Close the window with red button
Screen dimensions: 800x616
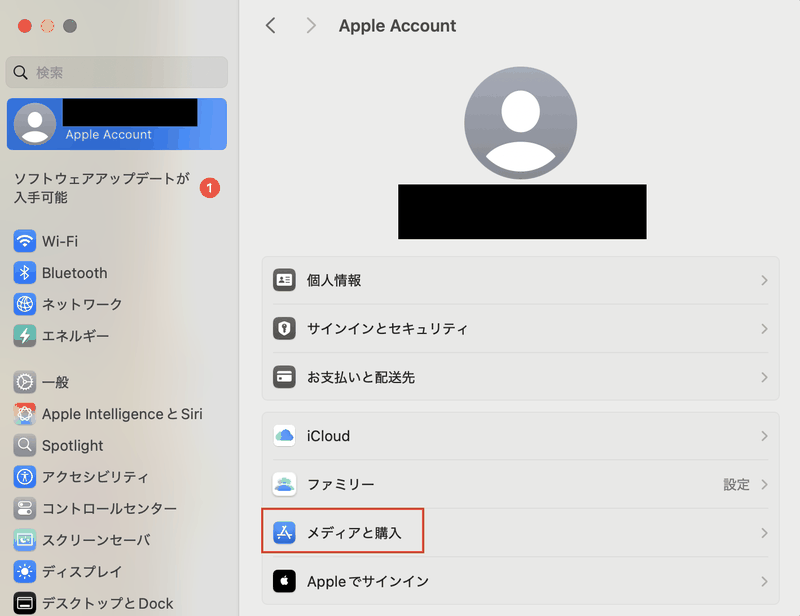tap(24, 26)
